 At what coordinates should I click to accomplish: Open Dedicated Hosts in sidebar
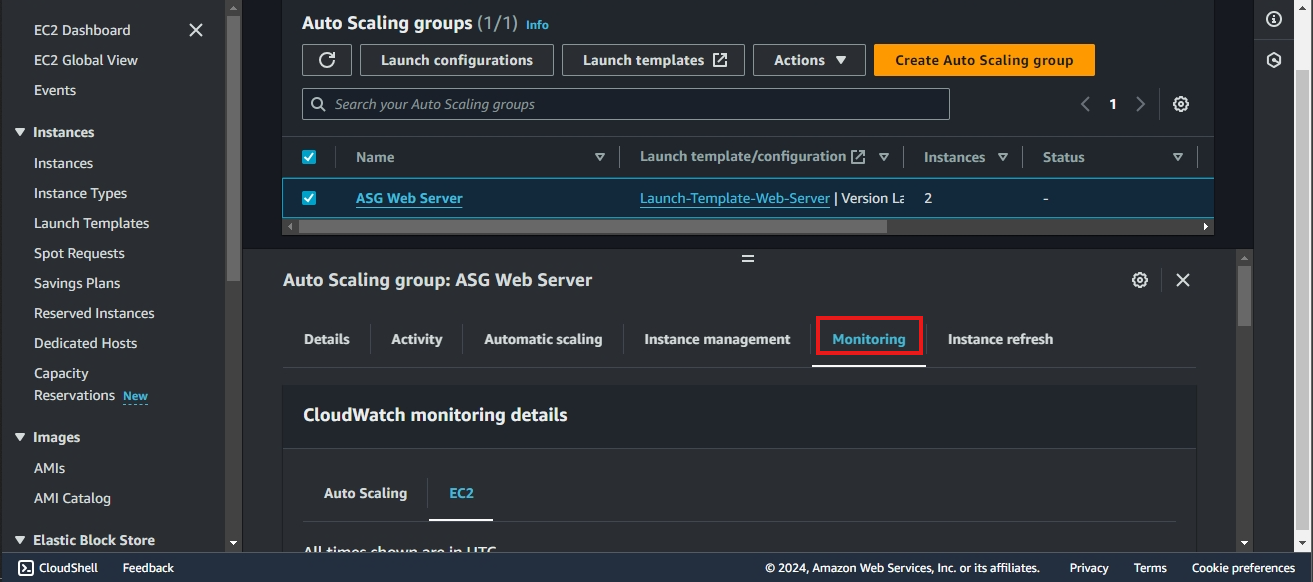[x=86, y=343]
